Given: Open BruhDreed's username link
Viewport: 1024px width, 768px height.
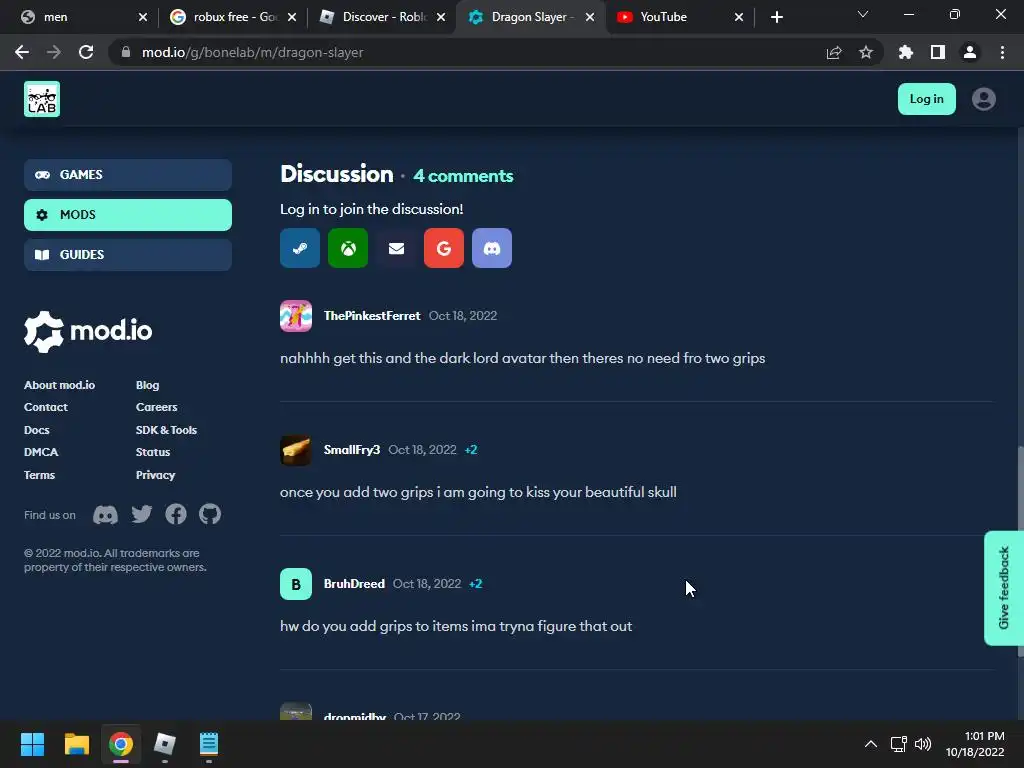Looking at the screenshot, I should 354,584.
